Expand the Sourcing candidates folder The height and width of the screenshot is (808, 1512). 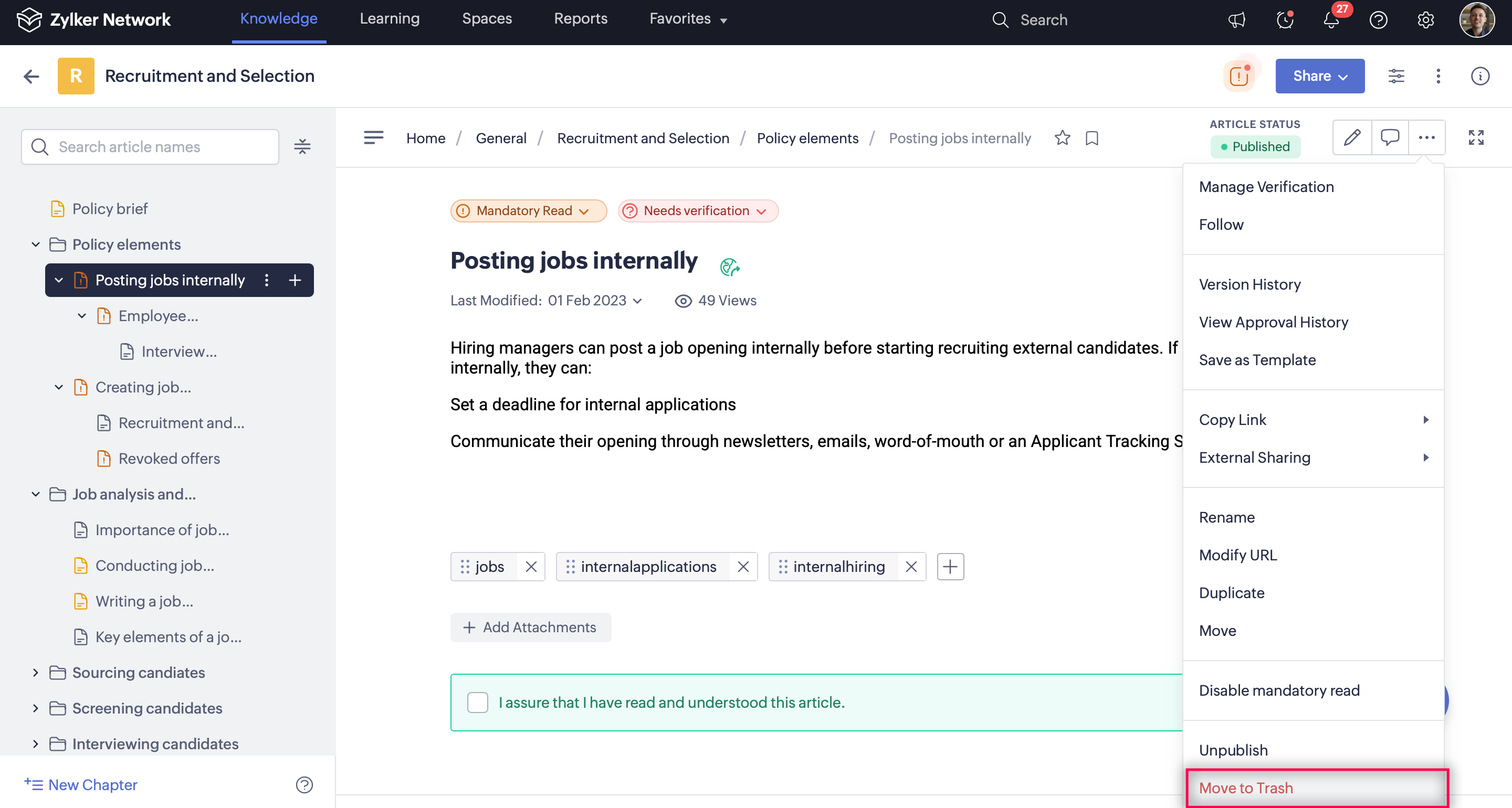tap(36, 673)
